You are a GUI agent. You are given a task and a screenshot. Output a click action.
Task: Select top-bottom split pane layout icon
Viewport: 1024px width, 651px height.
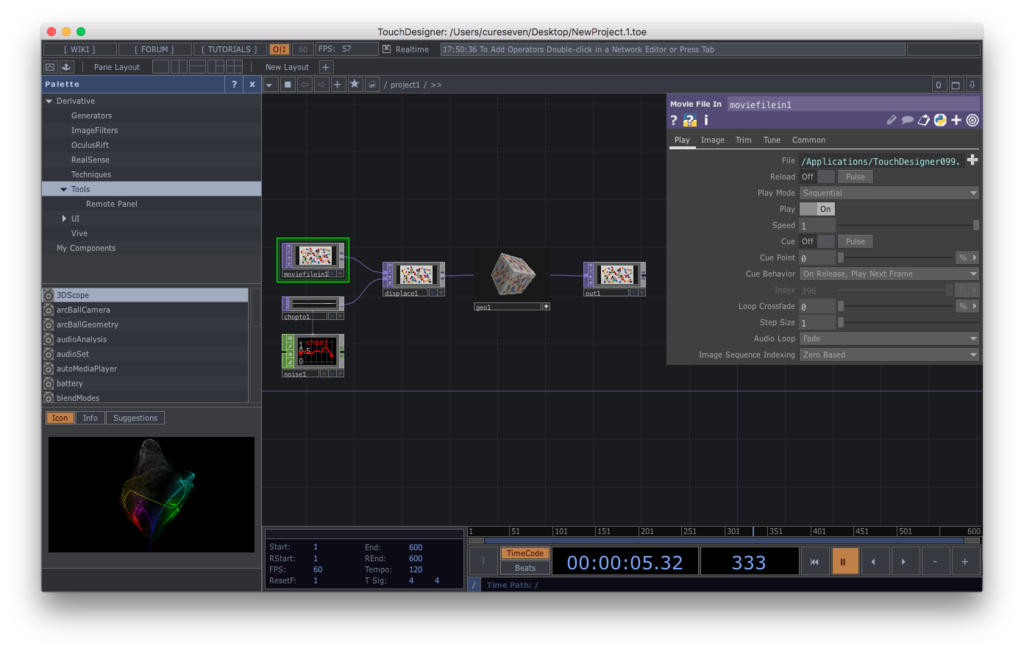click(197, 67)
